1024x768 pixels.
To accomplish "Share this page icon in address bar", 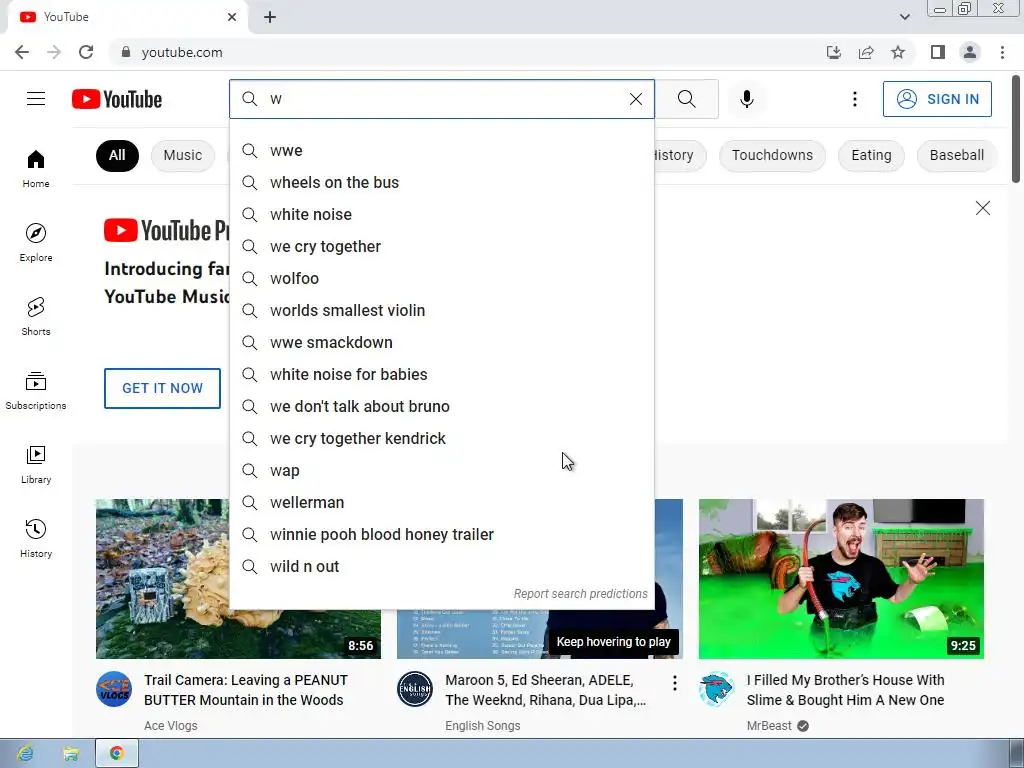I will click(x=866, y=52).
